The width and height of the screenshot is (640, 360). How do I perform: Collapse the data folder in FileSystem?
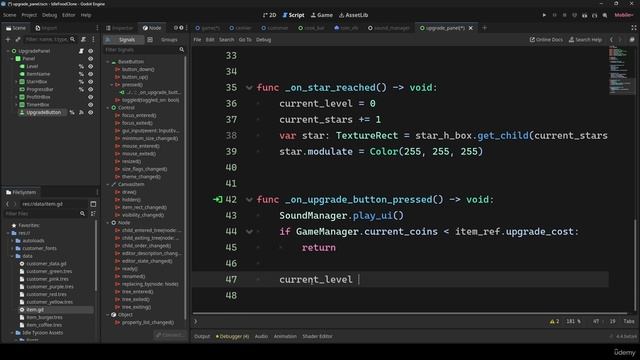(x=12, y=256)
